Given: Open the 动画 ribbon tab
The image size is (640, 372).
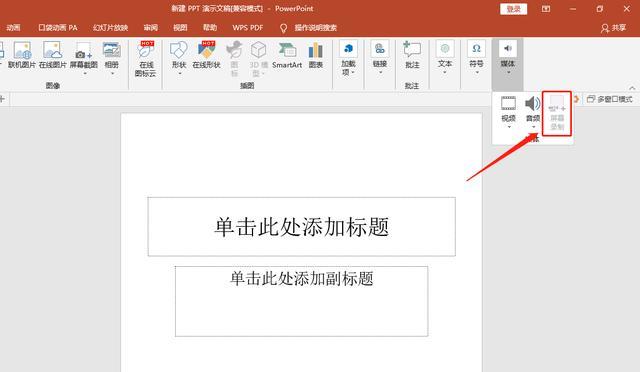Looking at the screenshot, I should (x=13, y=28).
